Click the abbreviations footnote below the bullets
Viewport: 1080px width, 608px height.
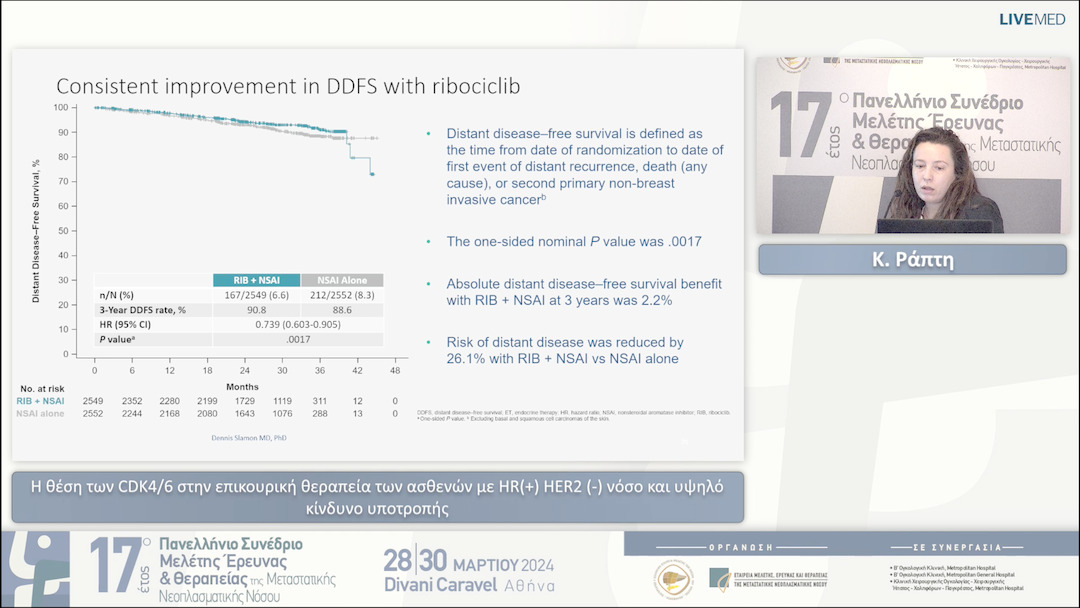coord(573,415)
